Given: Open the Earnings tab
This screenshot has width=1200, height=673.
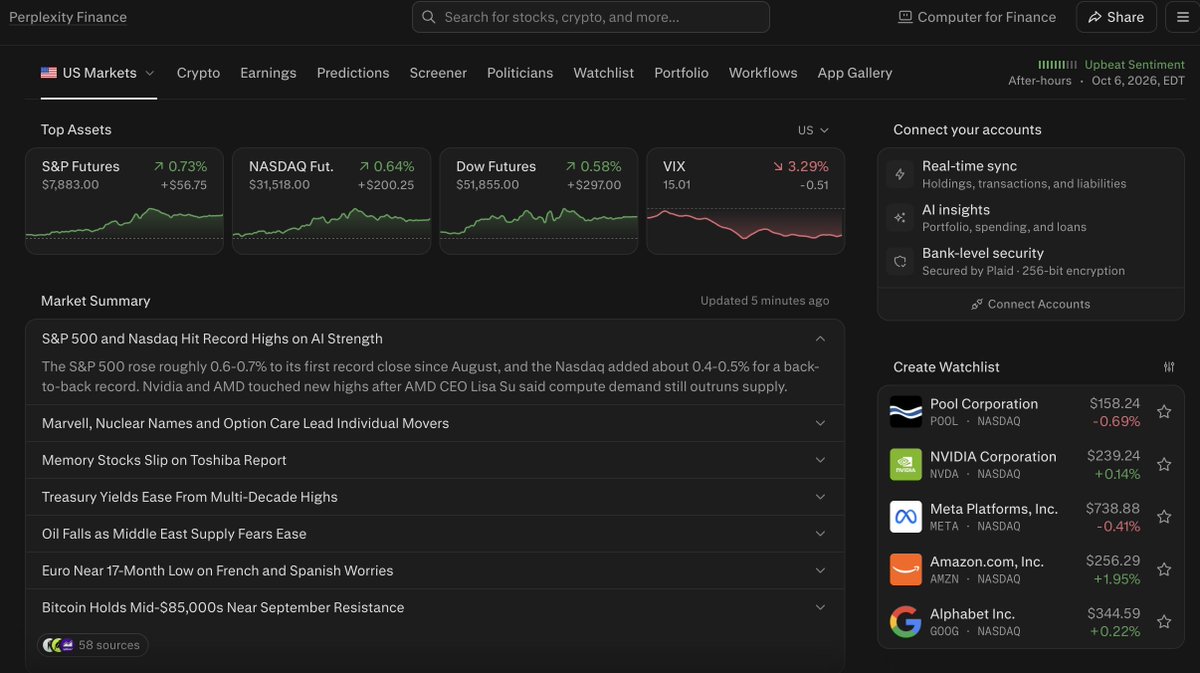Looking at the screenshot, I should [x=268, y=73].
